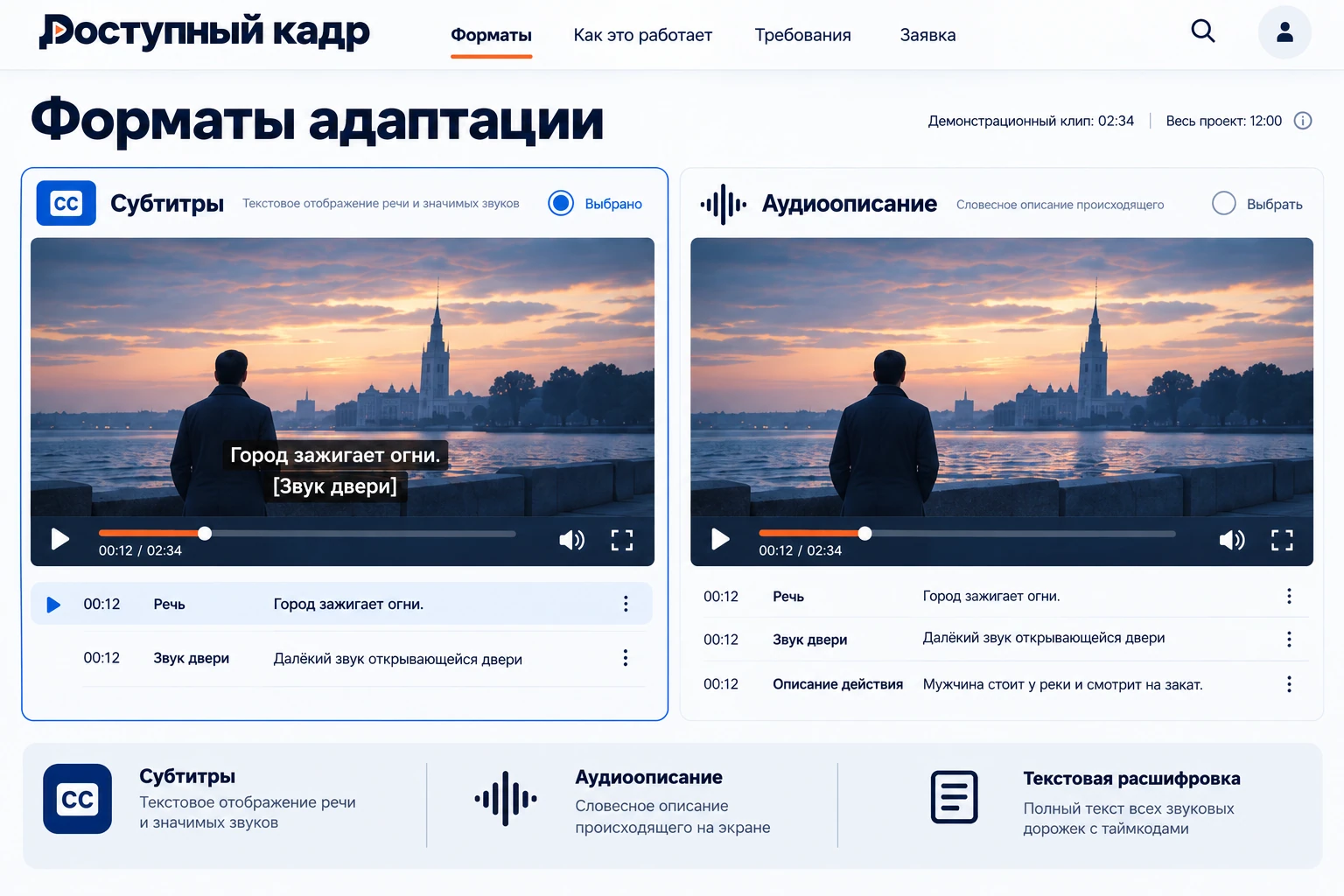Open the Заявка tab
Image resolution: width=1344 pixels, height=896 pixels.
[928, 35]
